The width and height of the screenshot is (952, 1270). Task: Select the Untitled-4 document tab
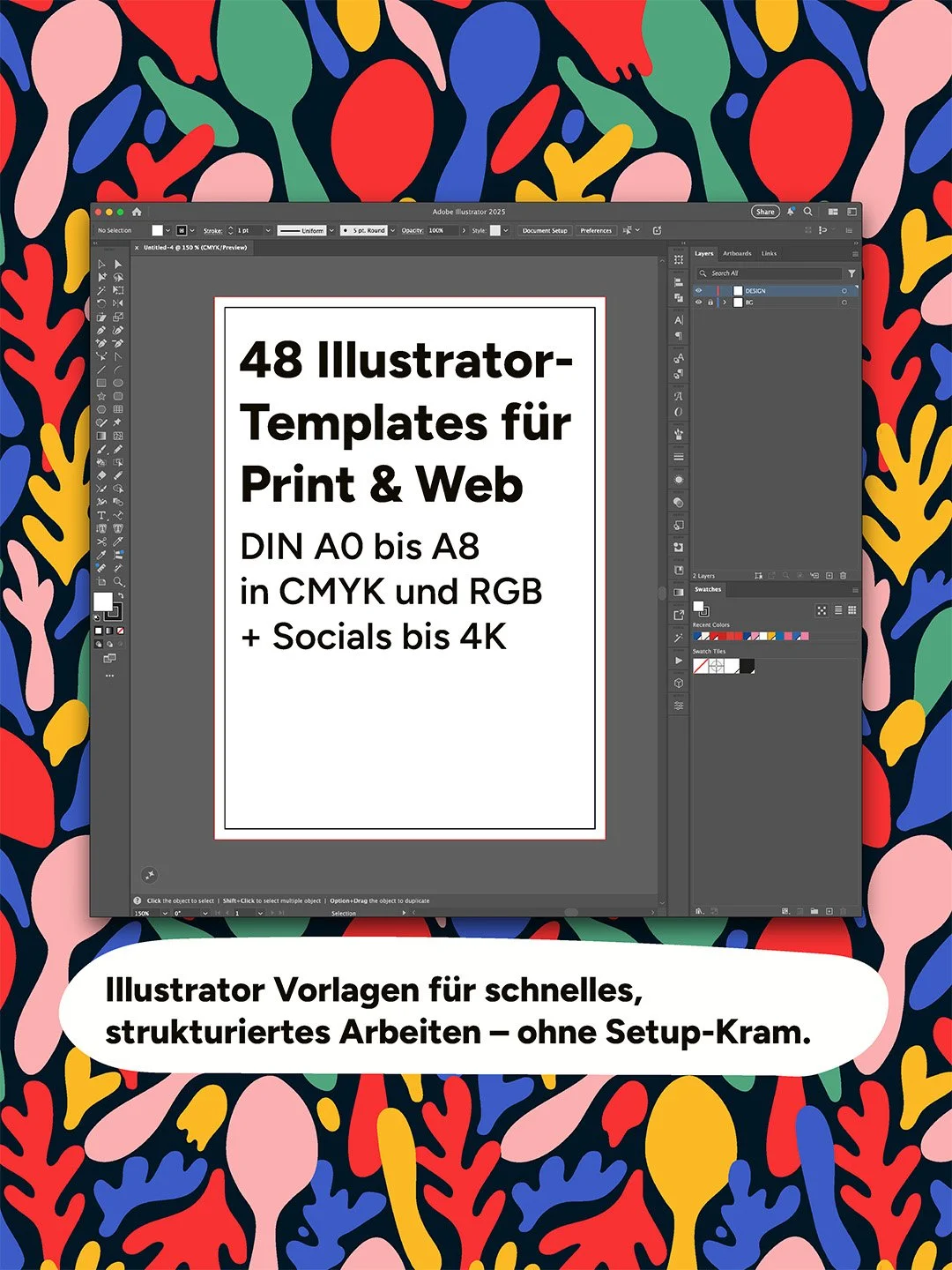coord(195,248)
